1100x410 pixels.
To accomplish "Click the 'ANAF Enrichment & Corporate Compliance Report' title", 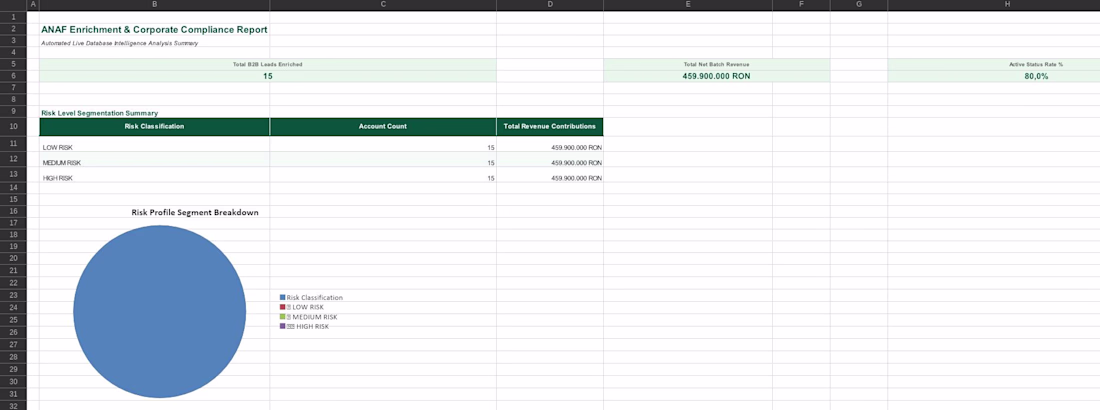I will tap(154, 29).
